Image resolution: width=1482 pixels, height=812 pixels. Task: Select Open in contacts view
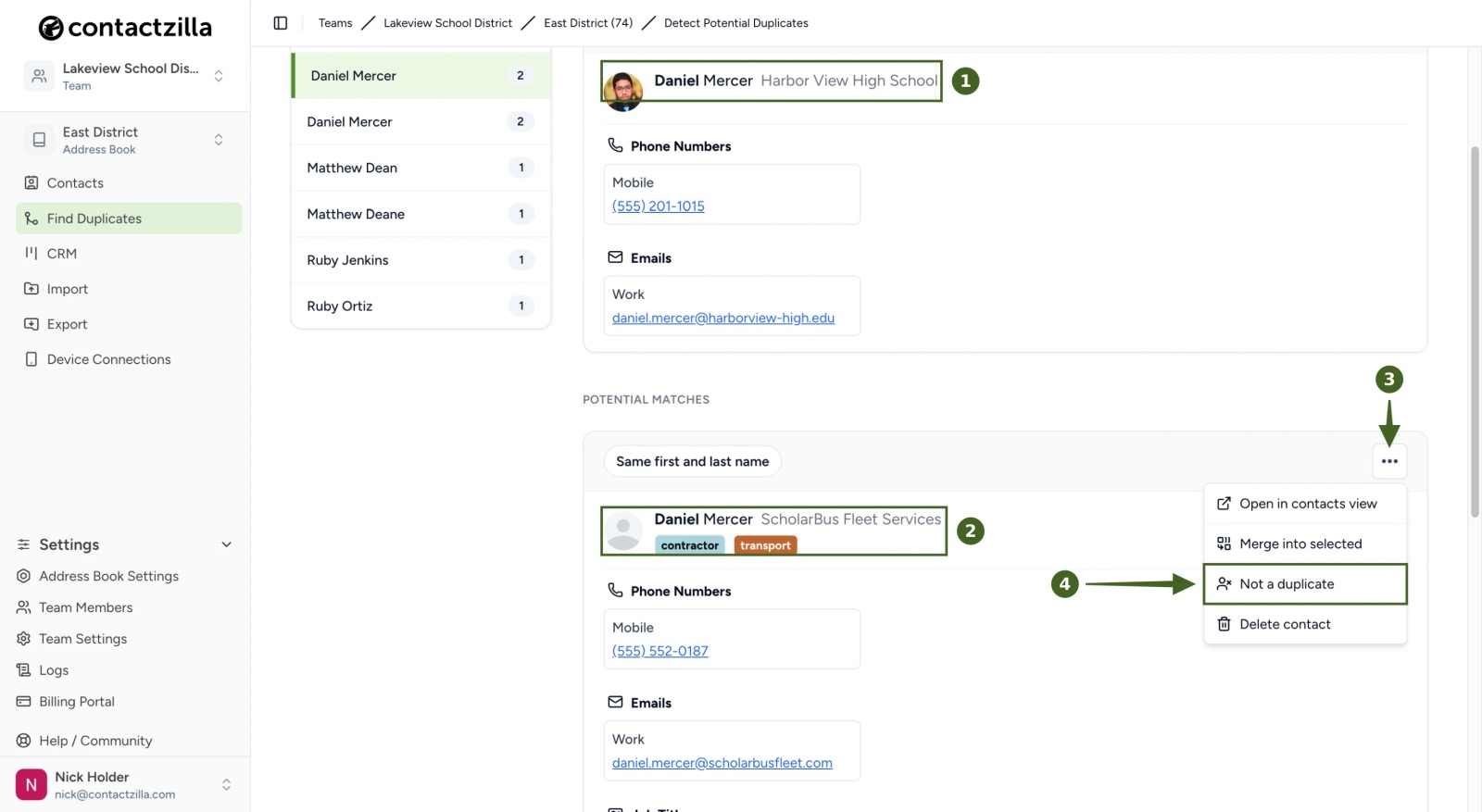[x=1305, y=504]
